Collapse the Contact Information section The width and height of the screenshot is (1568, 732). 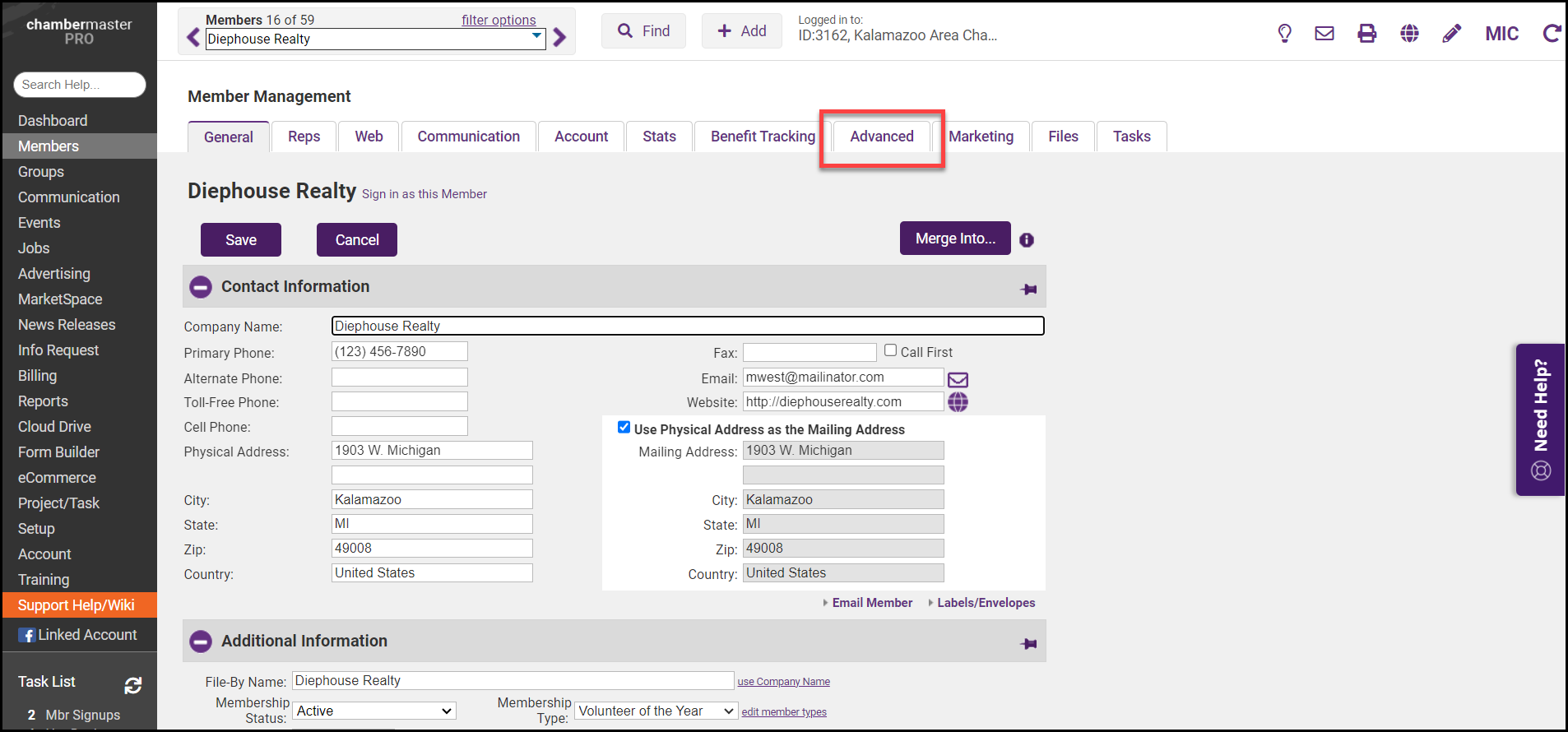pyautogui.click(x=201, y=287)
